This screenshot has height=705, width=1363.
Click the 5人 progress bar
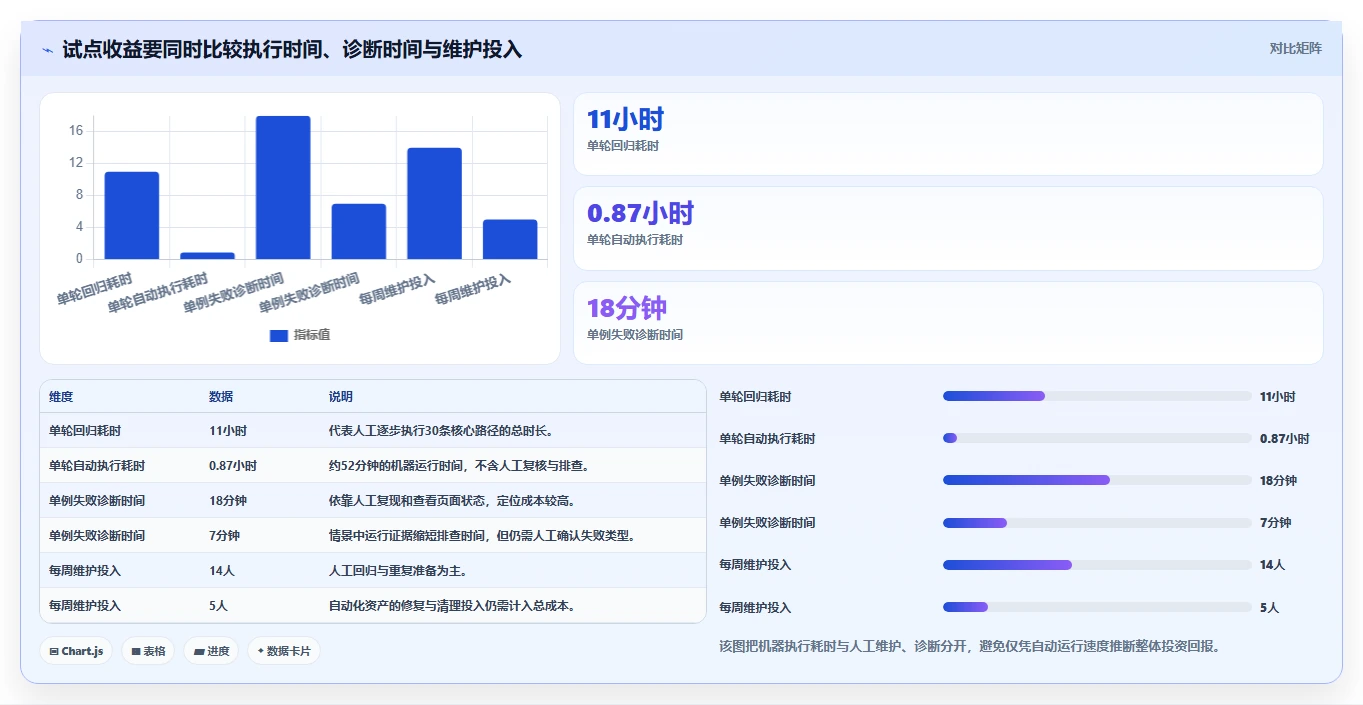(x=1097, y=607)
